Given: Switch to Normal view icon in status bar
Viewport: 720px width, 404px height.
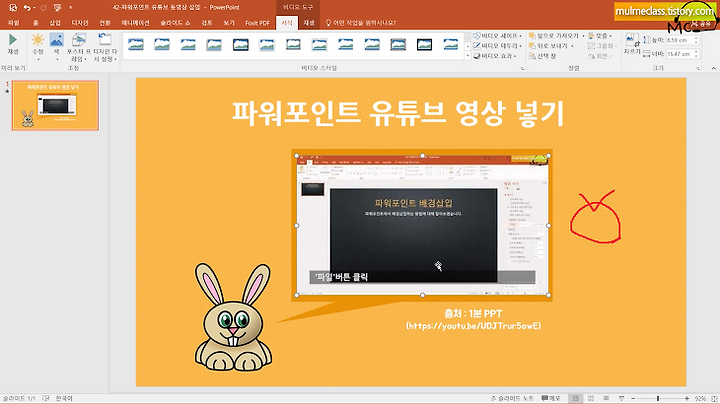Looking at the screenshot, I should (x=575, y=398).
